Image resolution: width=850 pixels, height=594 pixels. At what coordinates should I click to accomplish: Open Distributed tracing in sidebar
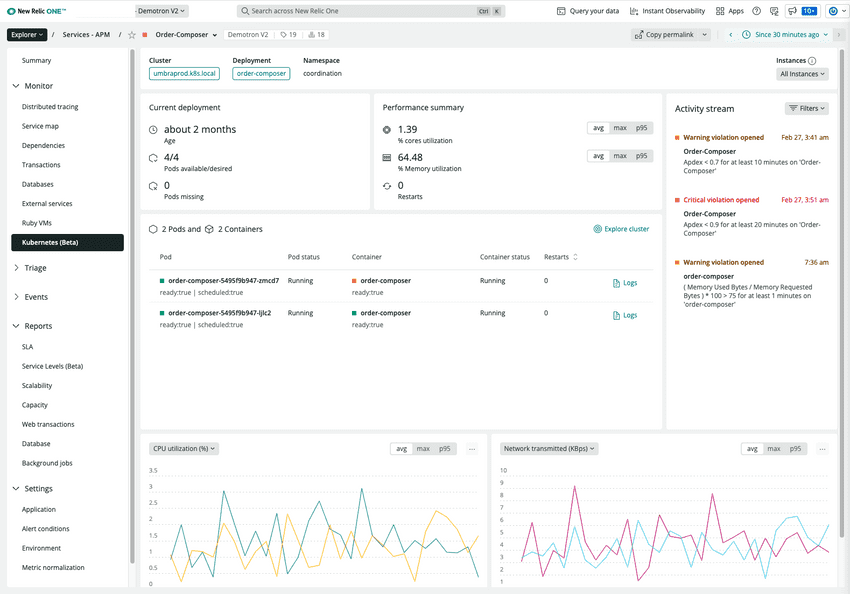tap(50, 107)
